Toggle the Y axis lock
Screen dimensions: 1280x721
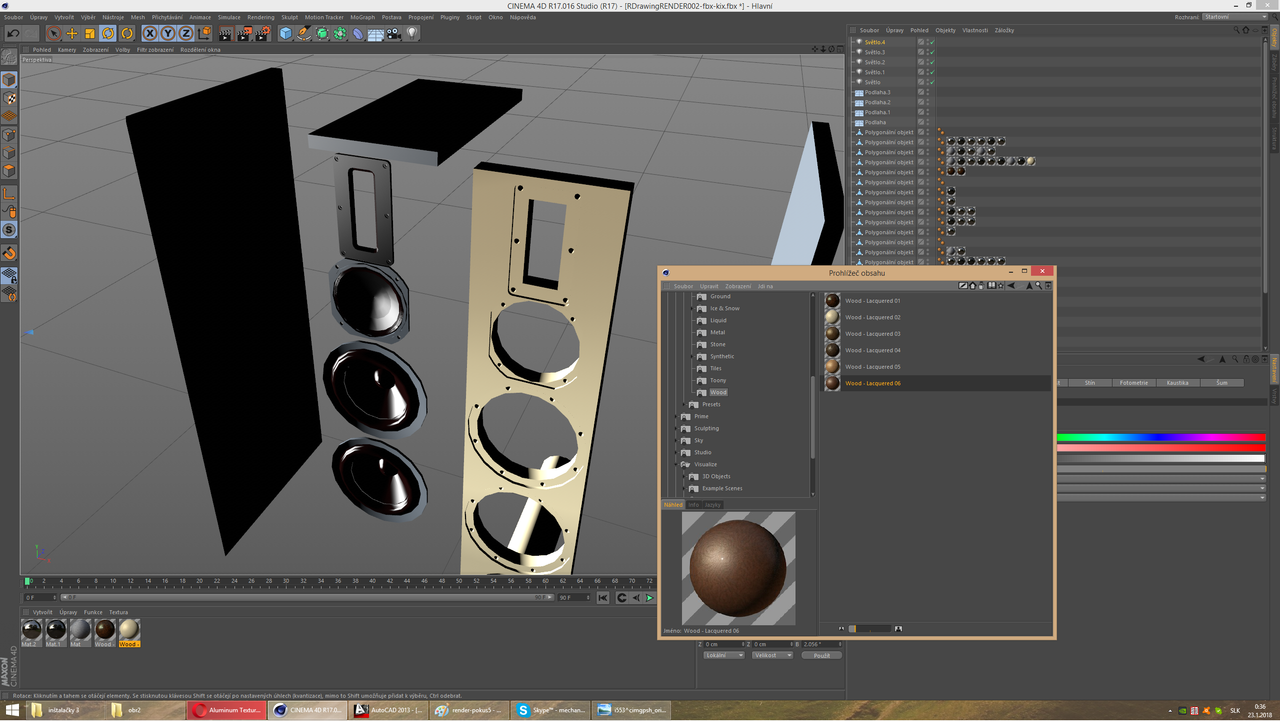[168, 33]
